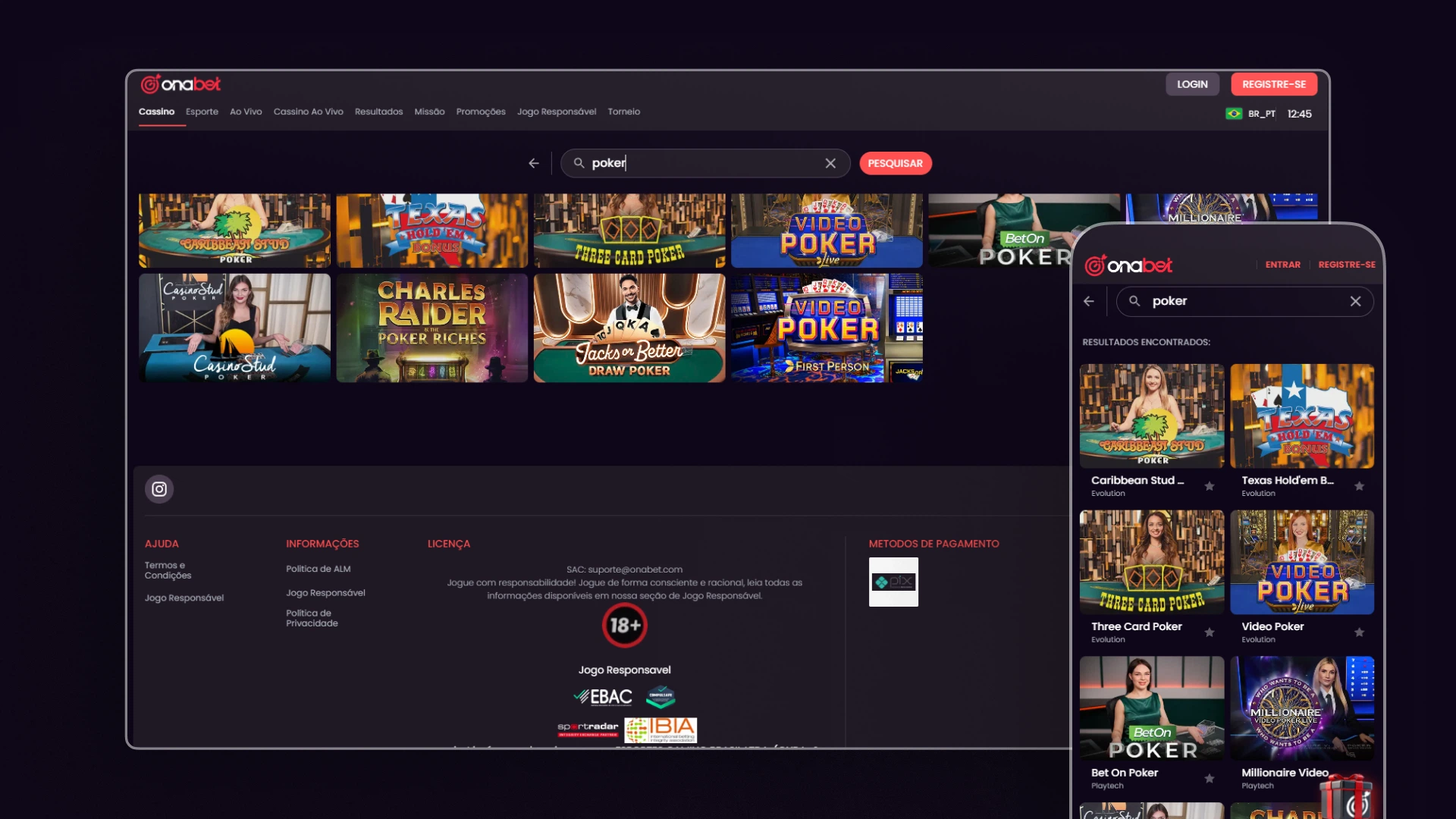Favorite Video Poker with its star

coord(1360,632)
